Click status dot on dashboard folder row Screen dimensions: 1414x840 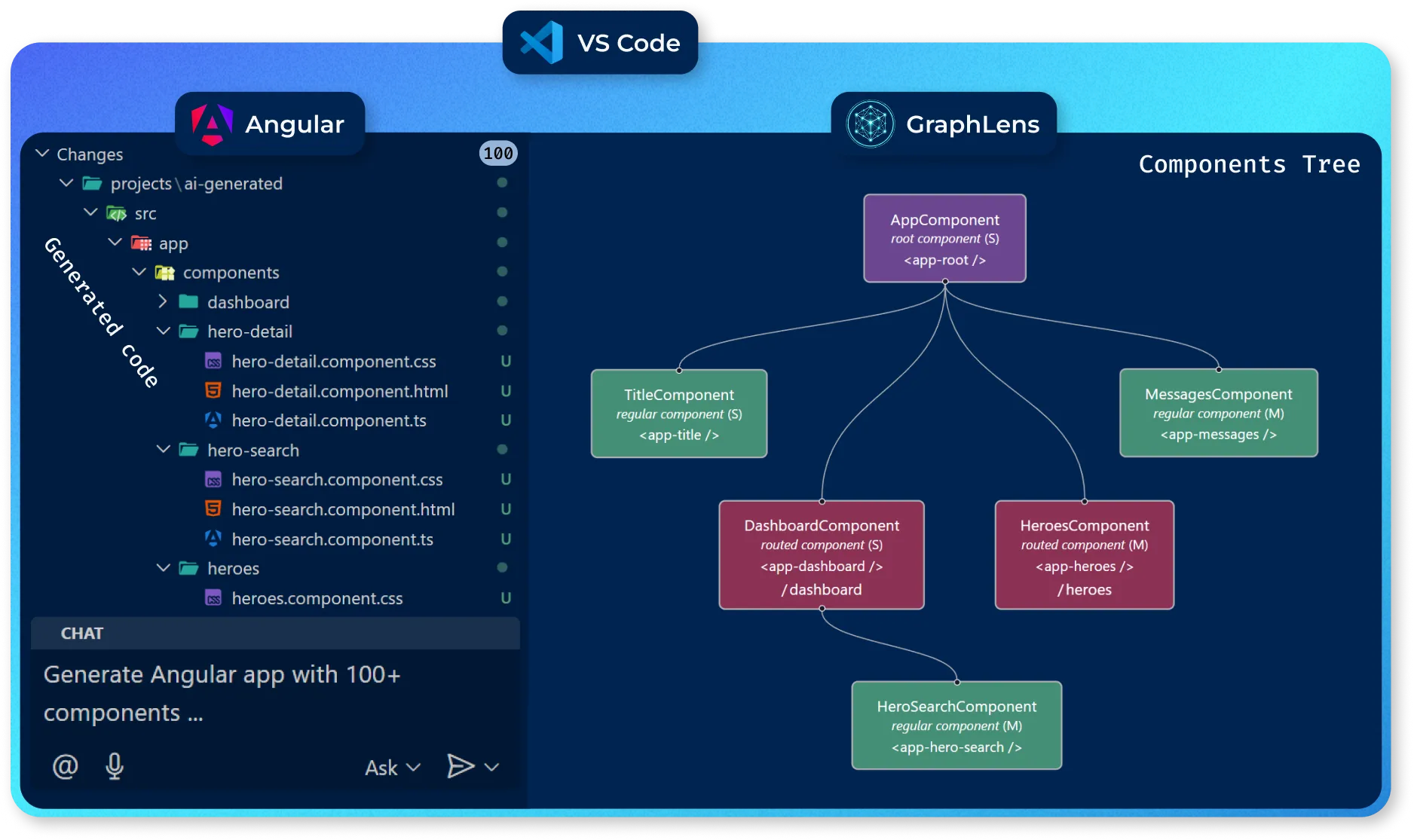[x=502, y=301]
